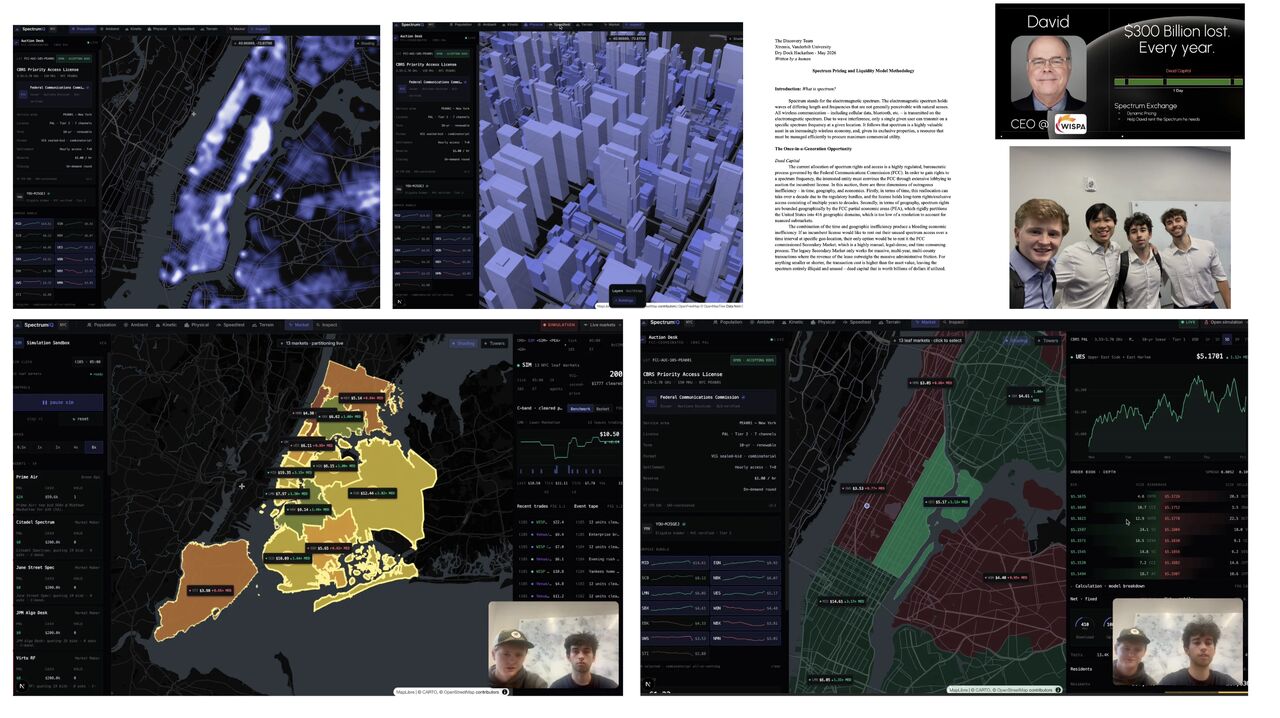Set simulation speed to 1x
Viewport: 1280px width, 718px height.
(x=40, y=447)
